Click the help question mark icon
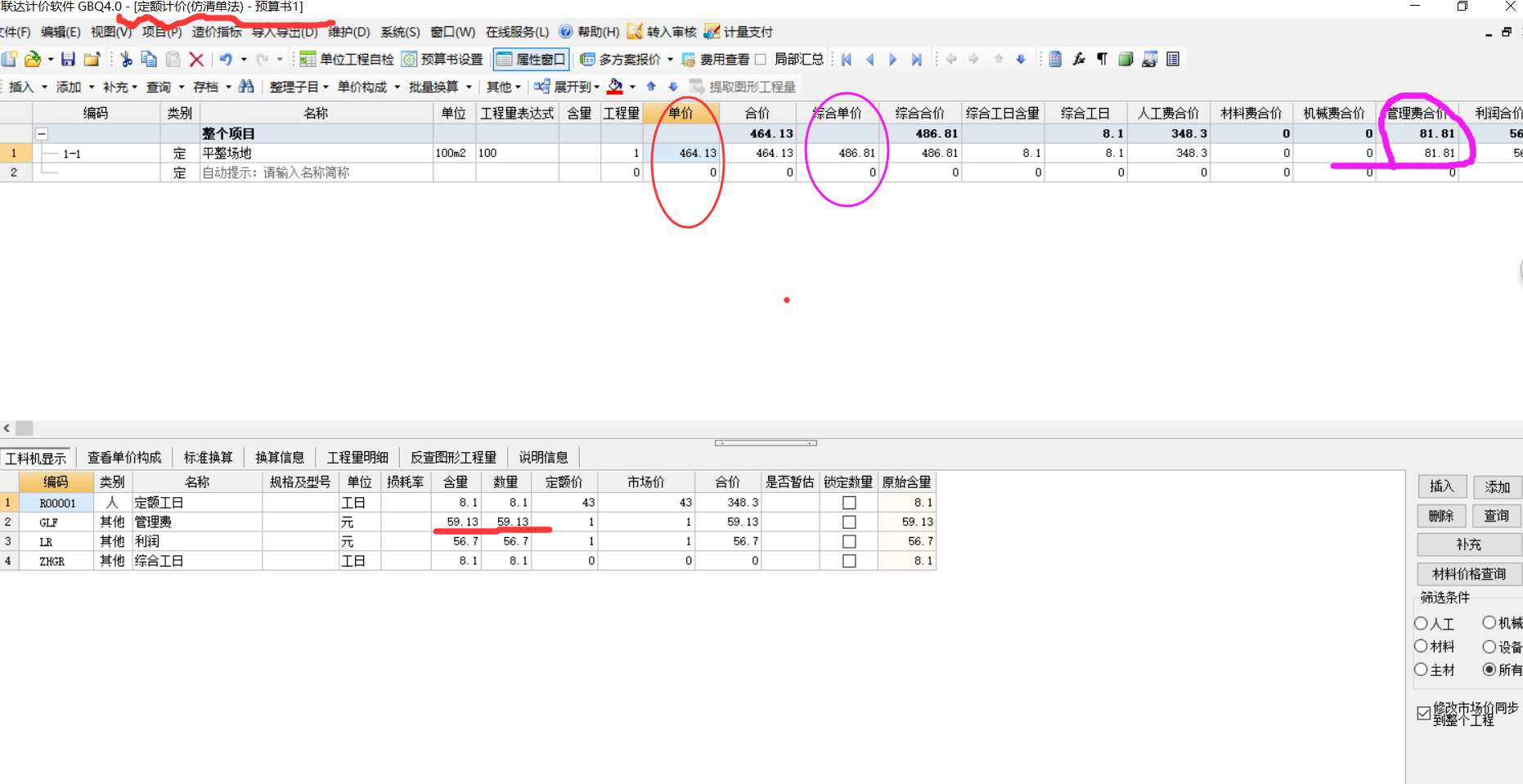Viewport: 1523px width, 784px height. pyautogui.click(x=565, y=32)
